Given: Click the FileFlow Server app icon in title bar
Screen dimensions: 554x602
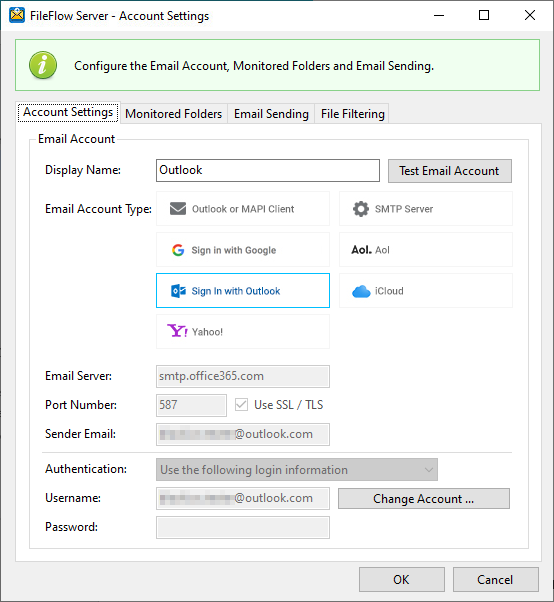Looking at the screenshot, I should [x=17, y=15].
